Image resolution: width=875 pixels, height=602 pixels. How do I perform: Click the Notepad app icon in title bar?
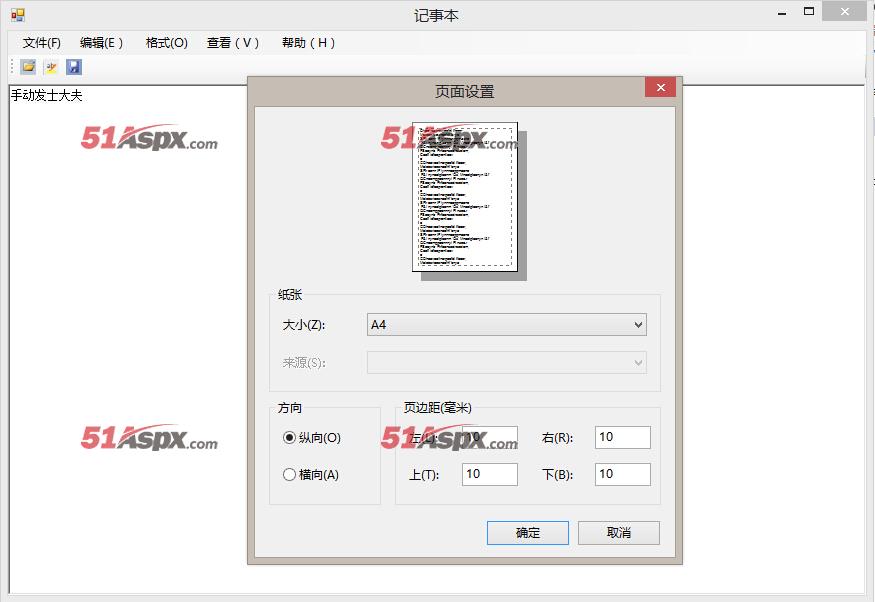(x=18, y=15)
